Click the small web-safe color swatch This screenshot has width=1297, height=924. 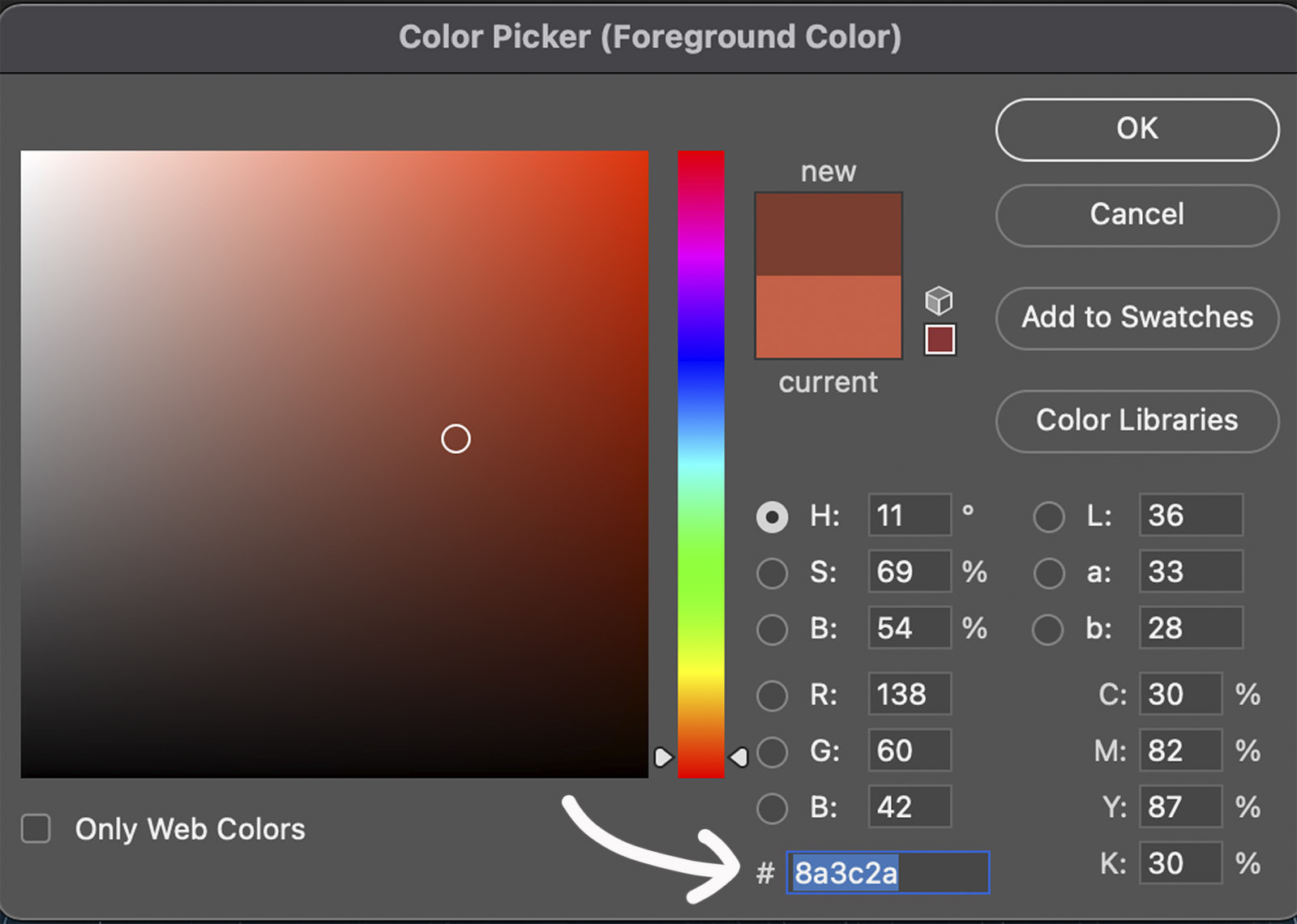[940, 340]
